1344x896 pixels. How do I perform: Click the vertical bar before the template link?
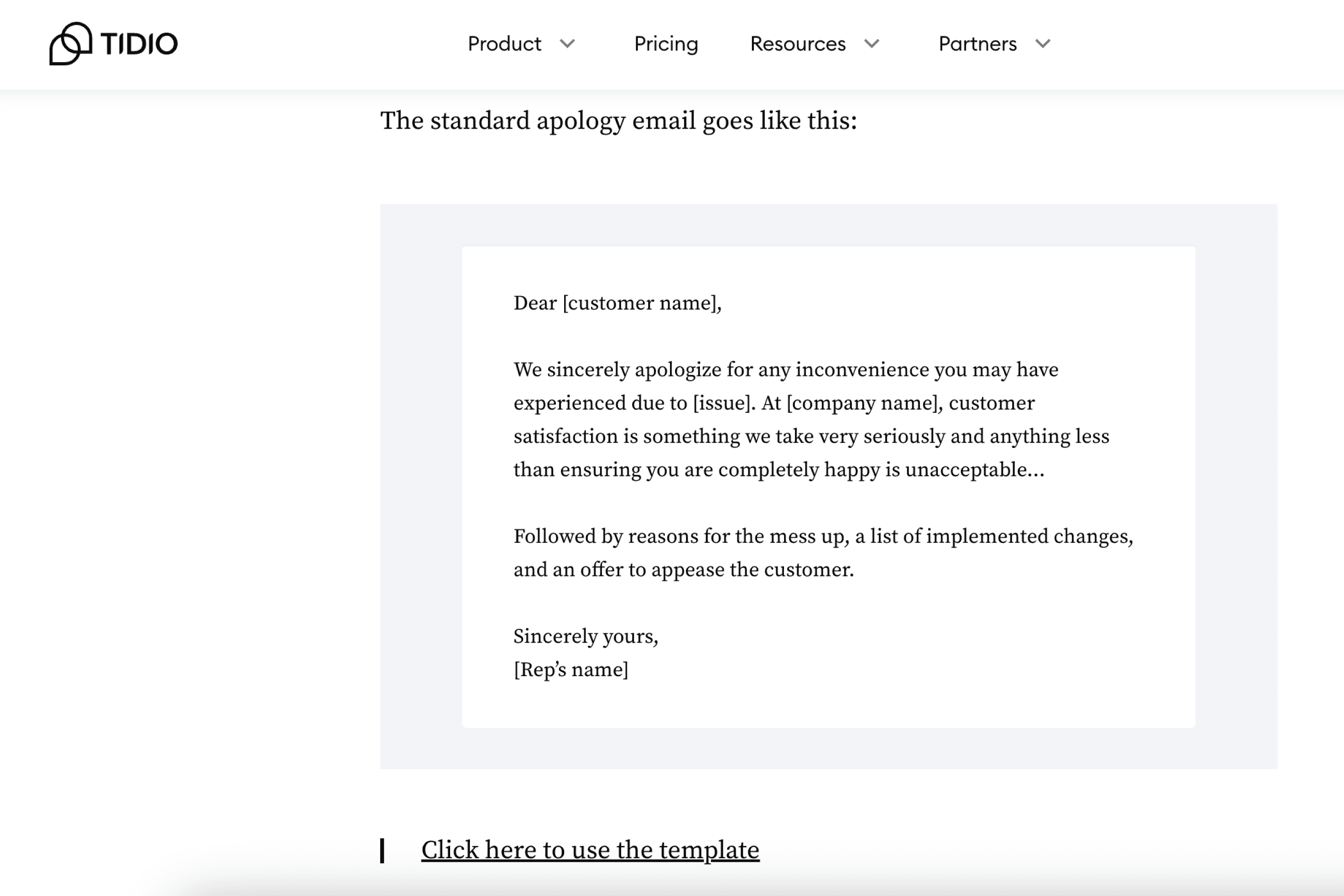coord(383,851)
